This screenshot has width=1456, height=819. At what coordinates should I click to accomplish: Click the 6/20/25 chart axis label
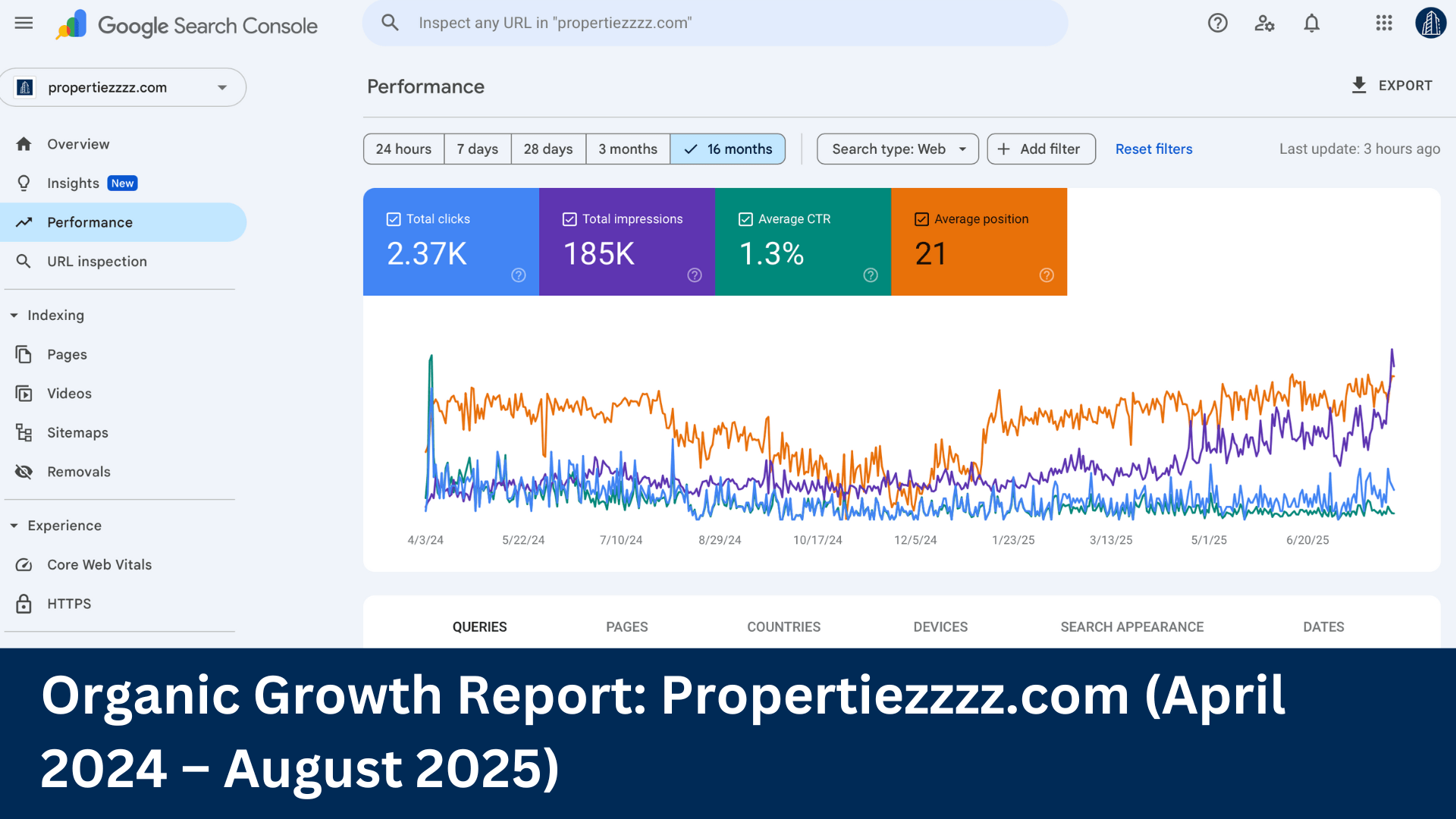(x=1307, y=540)
